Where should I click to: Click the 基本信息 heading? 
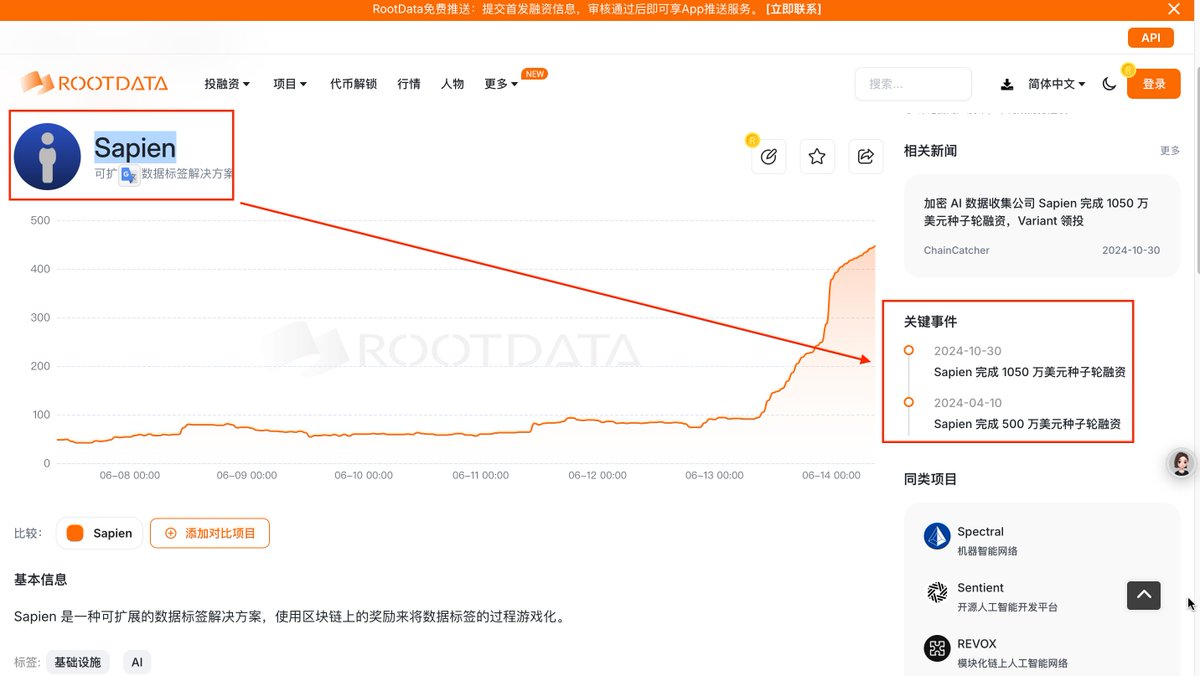(41, 580)
